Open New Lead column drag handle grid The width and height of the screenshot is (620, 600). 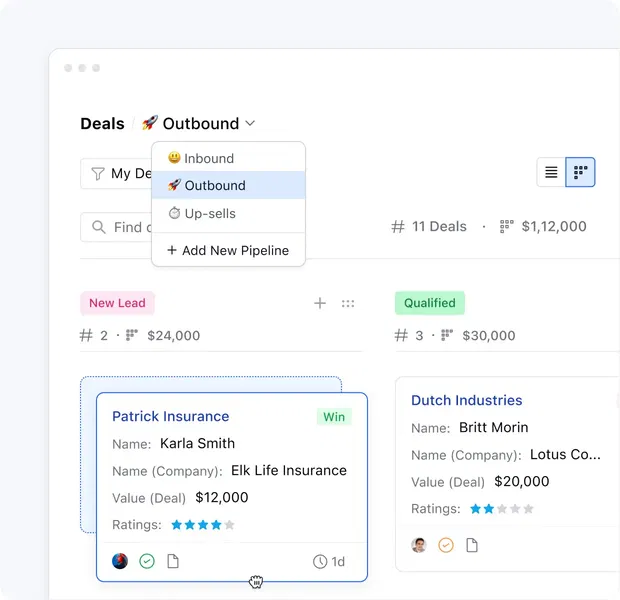click(x=348, y=303)
